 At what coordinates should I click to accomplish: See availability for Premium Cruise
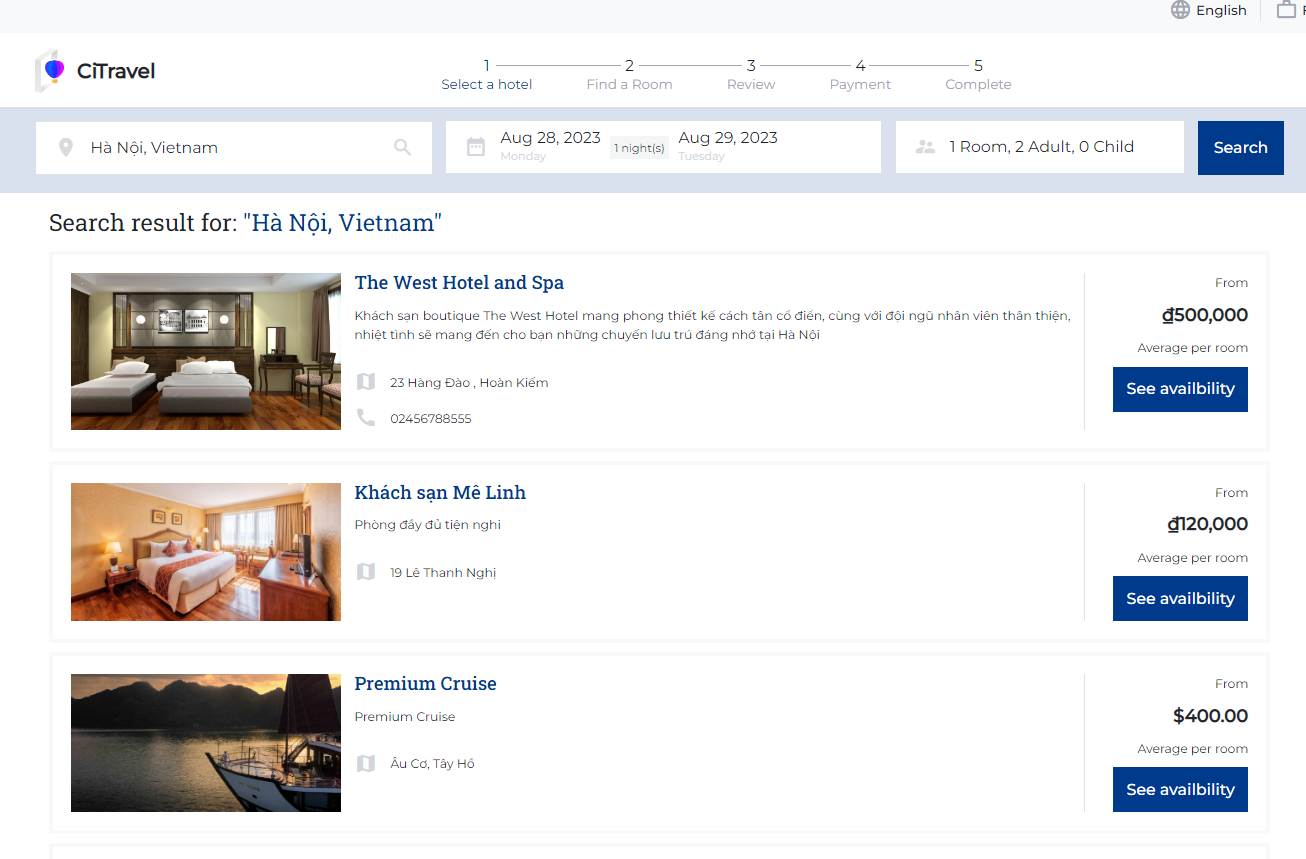(1180, 789)
